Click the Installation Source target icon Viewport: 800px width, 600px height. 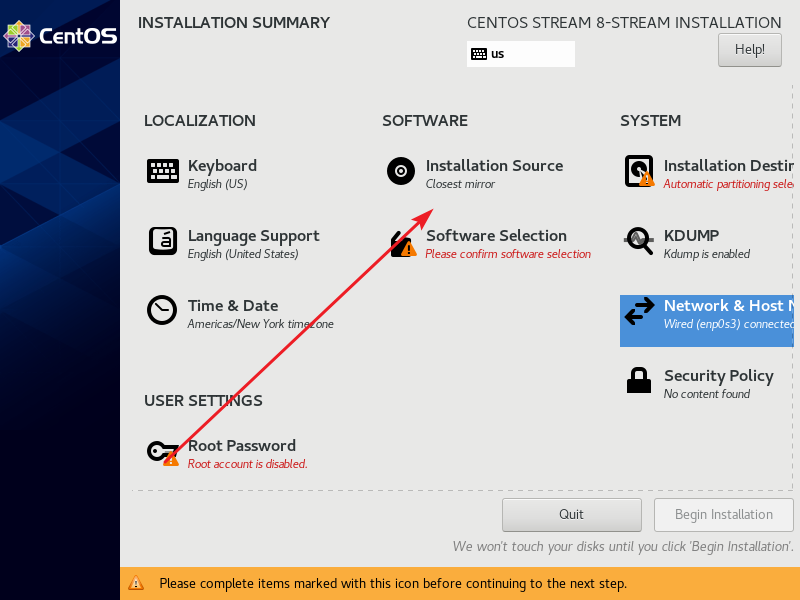pos(400,171)
